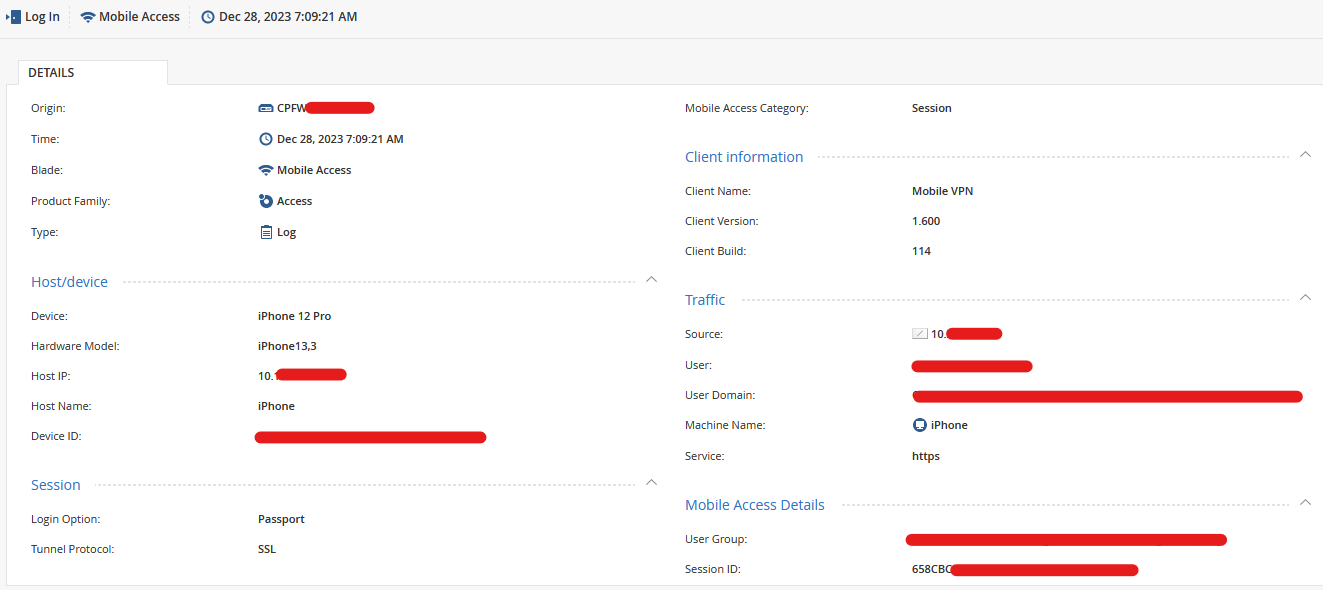This screenshot has height=590, width=1323.
Task: Click the Client information section heading
Action: (x=744, y=157)
